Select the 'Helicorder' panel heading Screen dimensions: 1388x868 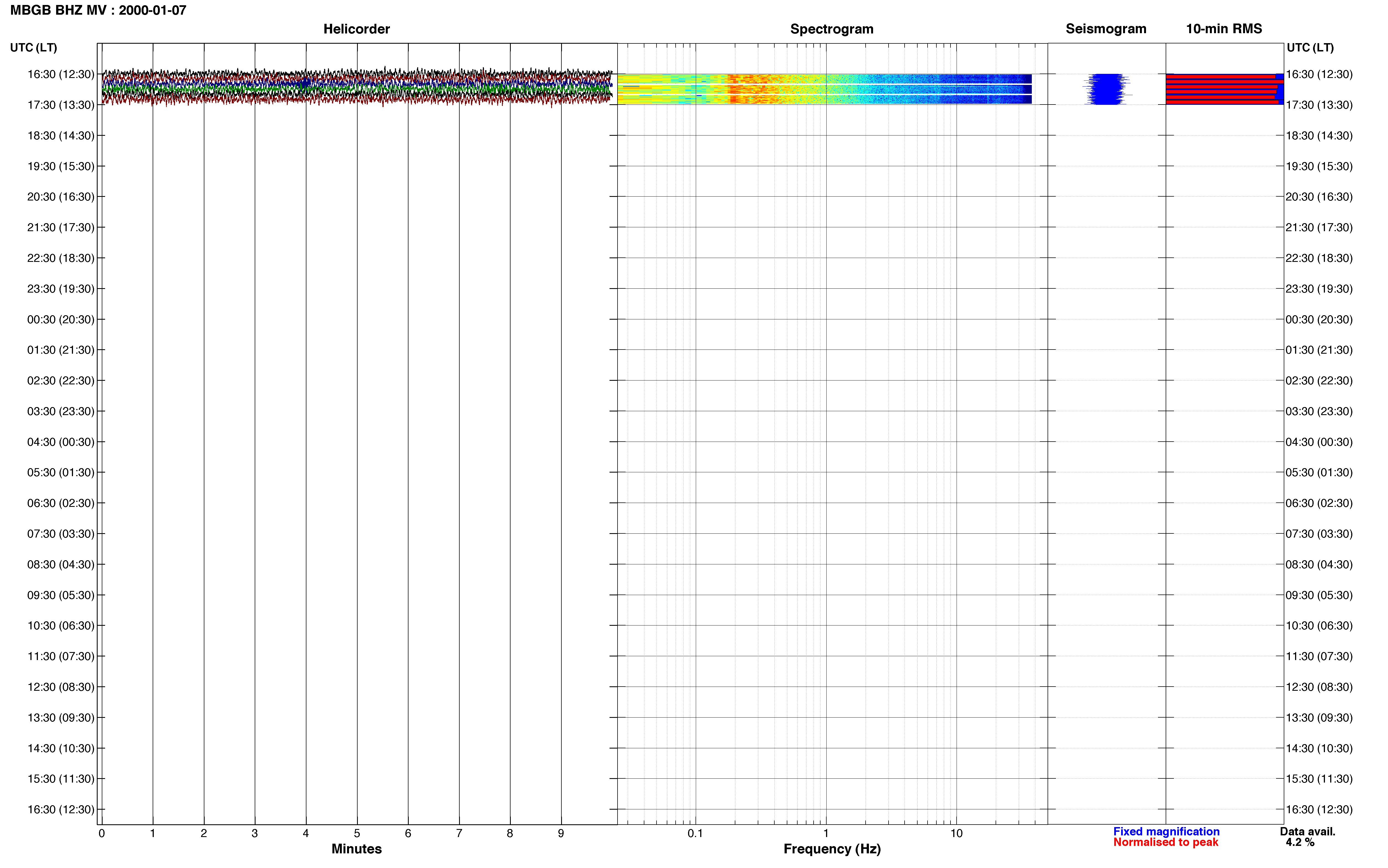pos(356,29)
